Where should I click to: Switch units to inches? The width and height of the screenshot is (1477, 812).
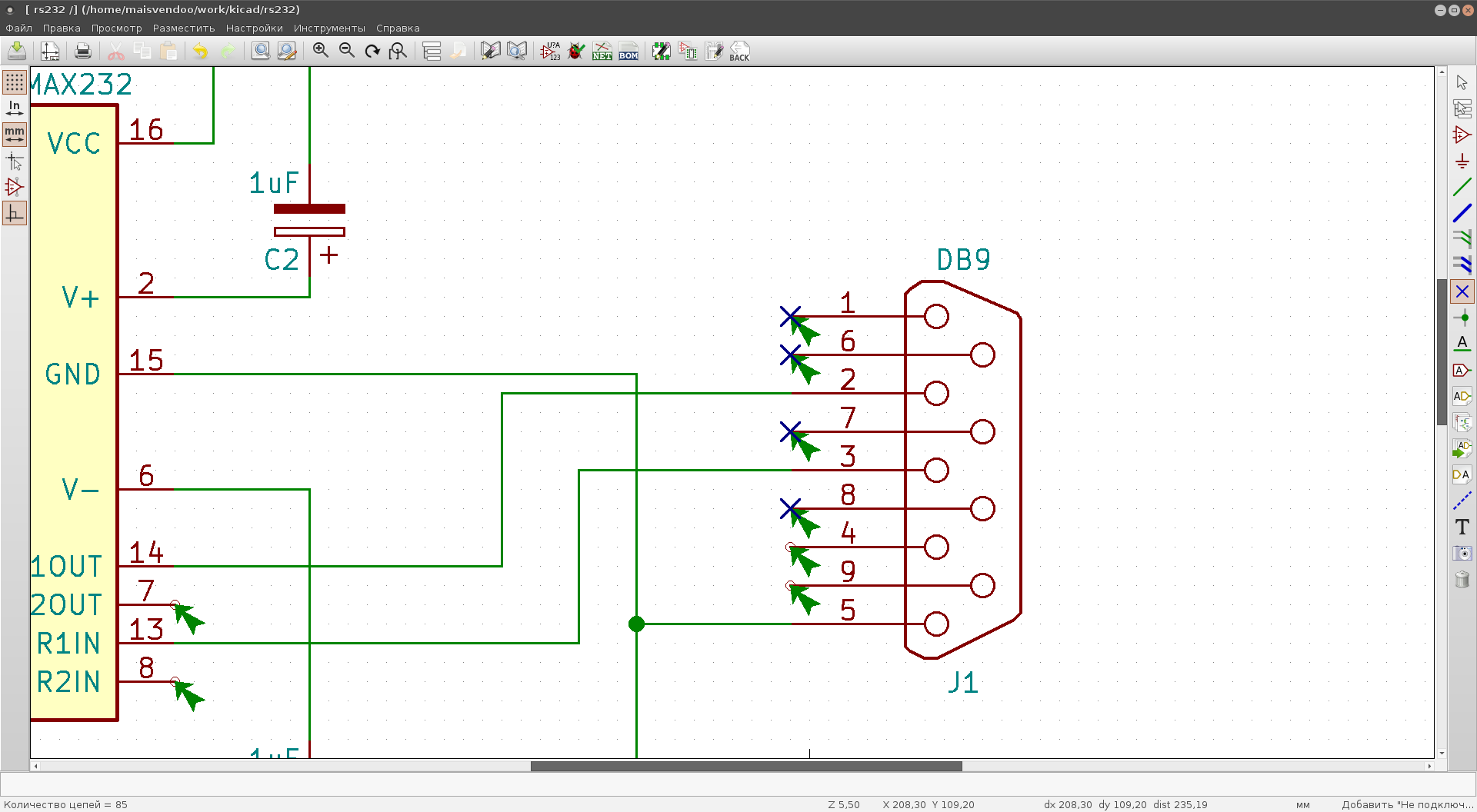(x=15, y=108)
